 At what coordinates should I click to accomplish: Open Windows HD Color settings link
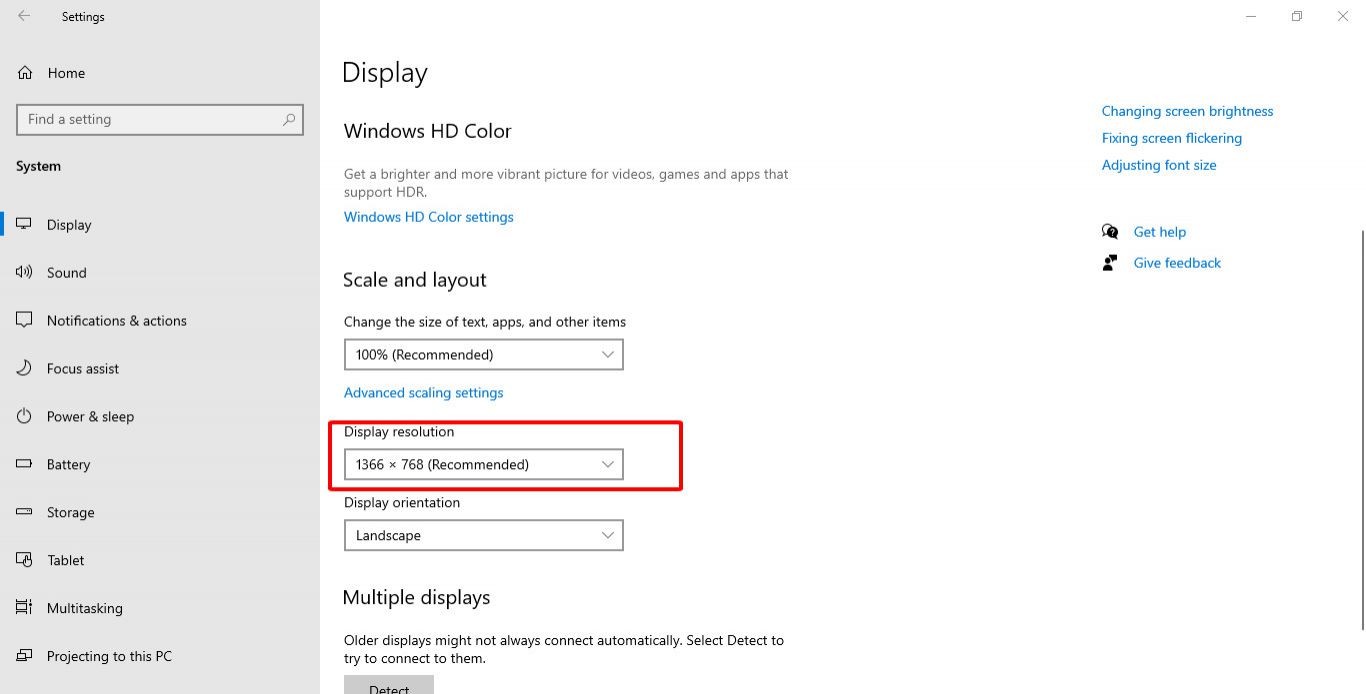click(428, 217)
